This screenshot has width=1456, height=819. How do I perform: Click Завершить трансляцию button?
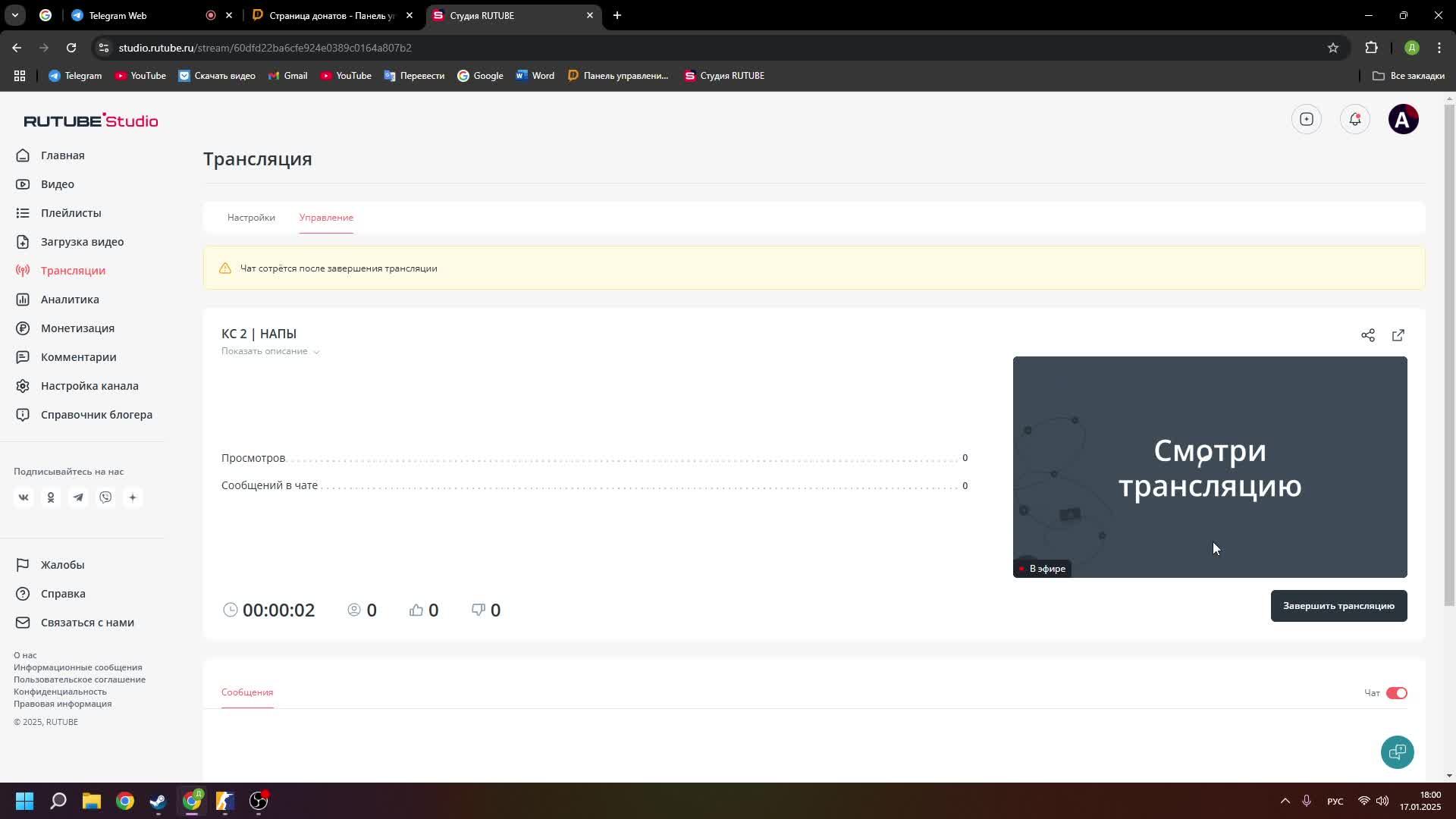pos(1338,606)
